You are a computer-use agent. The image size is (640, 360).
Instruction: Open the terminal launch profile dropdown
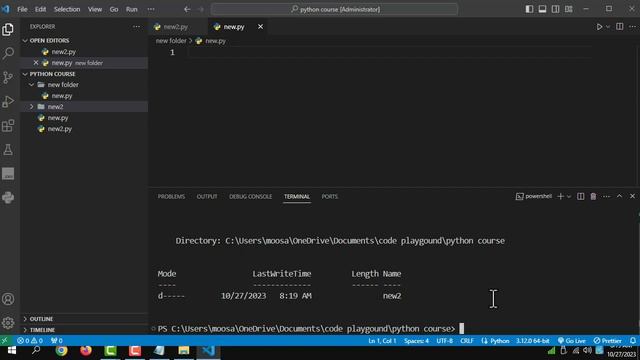click(x=569, y=196)
